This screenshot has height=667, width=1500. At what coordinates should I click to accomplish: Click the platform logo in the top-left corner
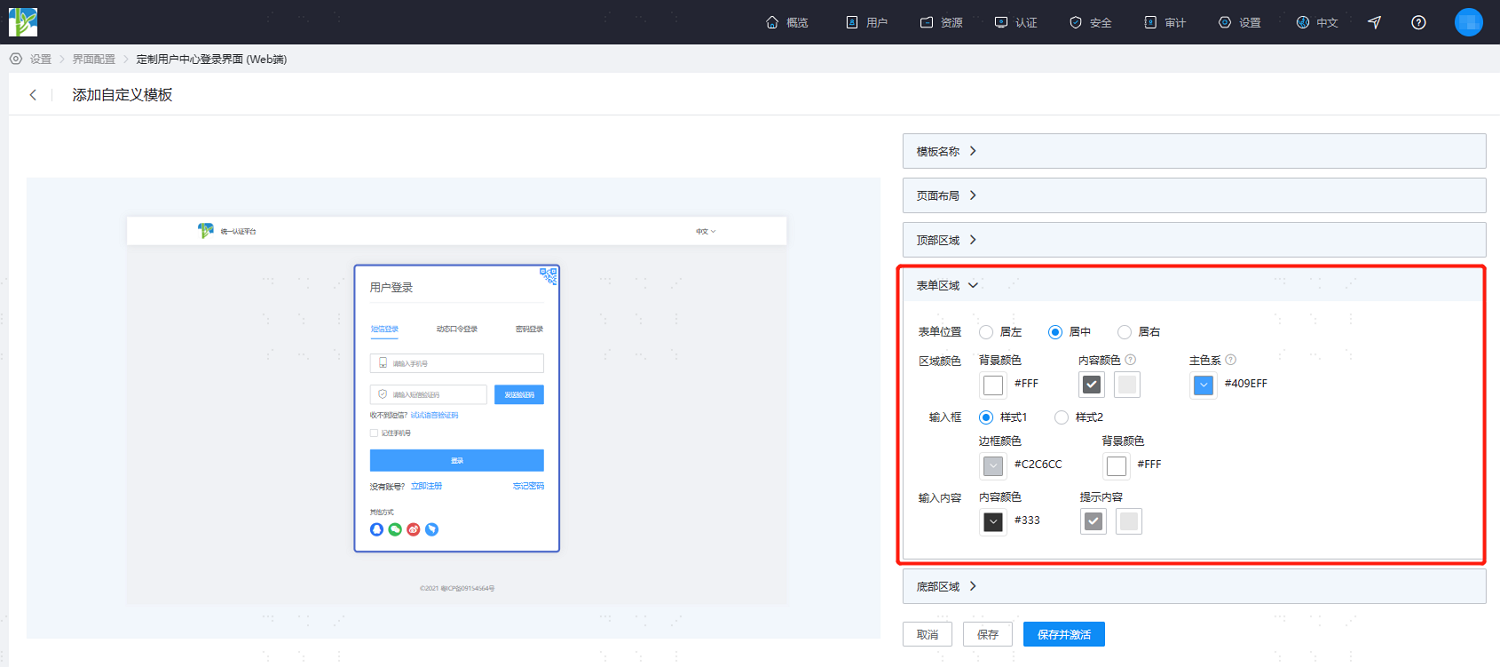point(23,22)
